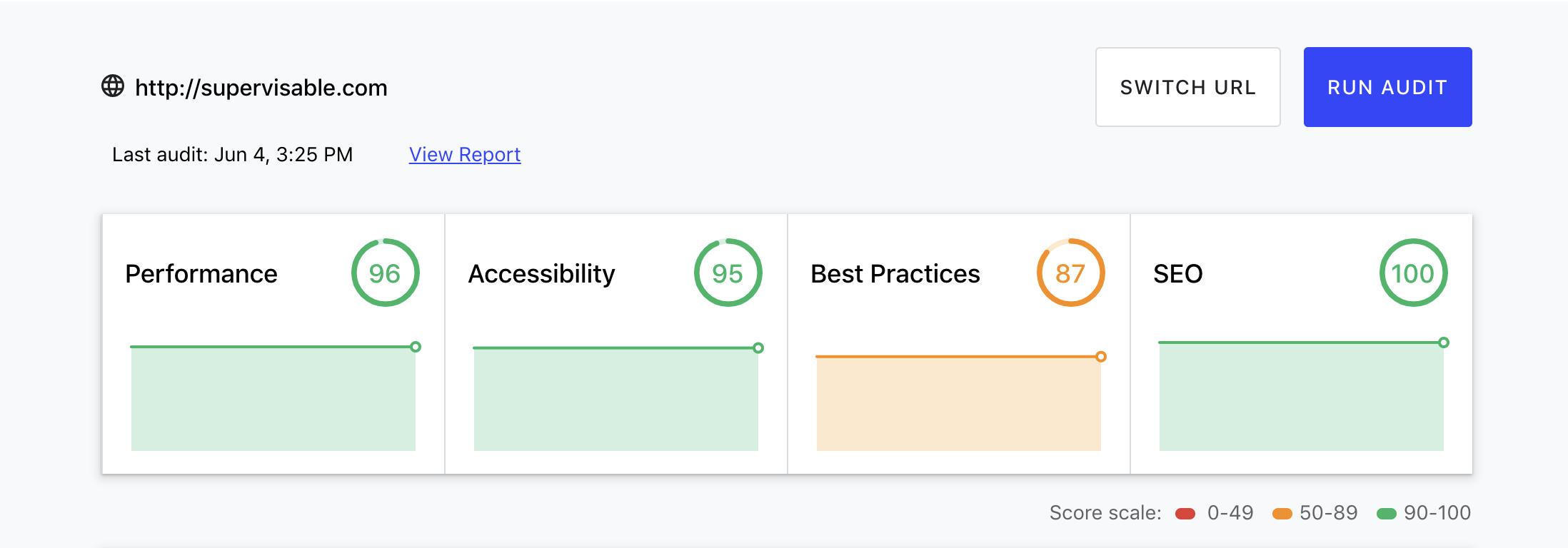Viewport: 1568px width, 548px height.
Task: Select the Performance card title
Action: 201,274
